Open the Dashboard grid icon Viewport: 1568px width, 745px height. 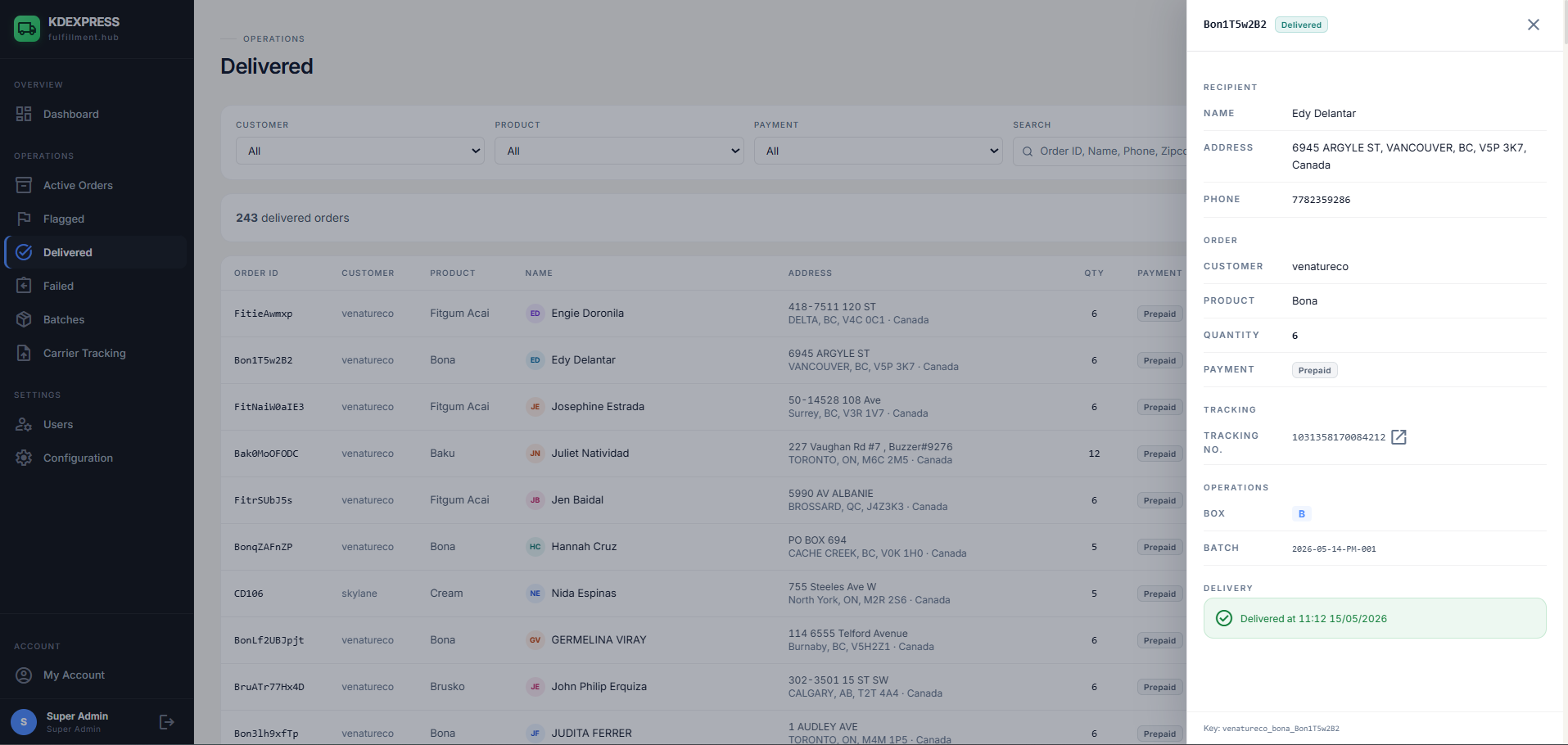[24, 114]
